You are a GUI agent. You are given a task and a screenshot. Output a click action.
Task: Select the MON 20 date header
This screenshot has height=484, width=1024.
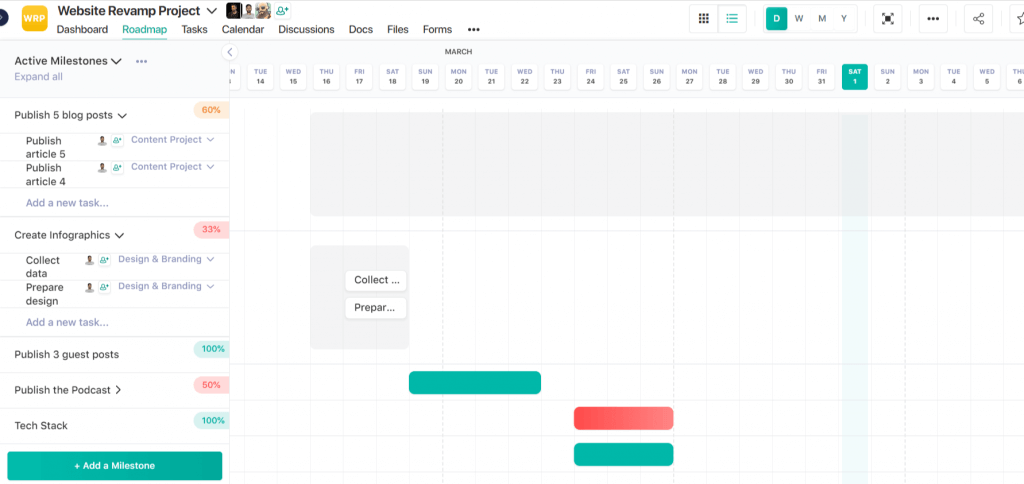tap(458, 76)
